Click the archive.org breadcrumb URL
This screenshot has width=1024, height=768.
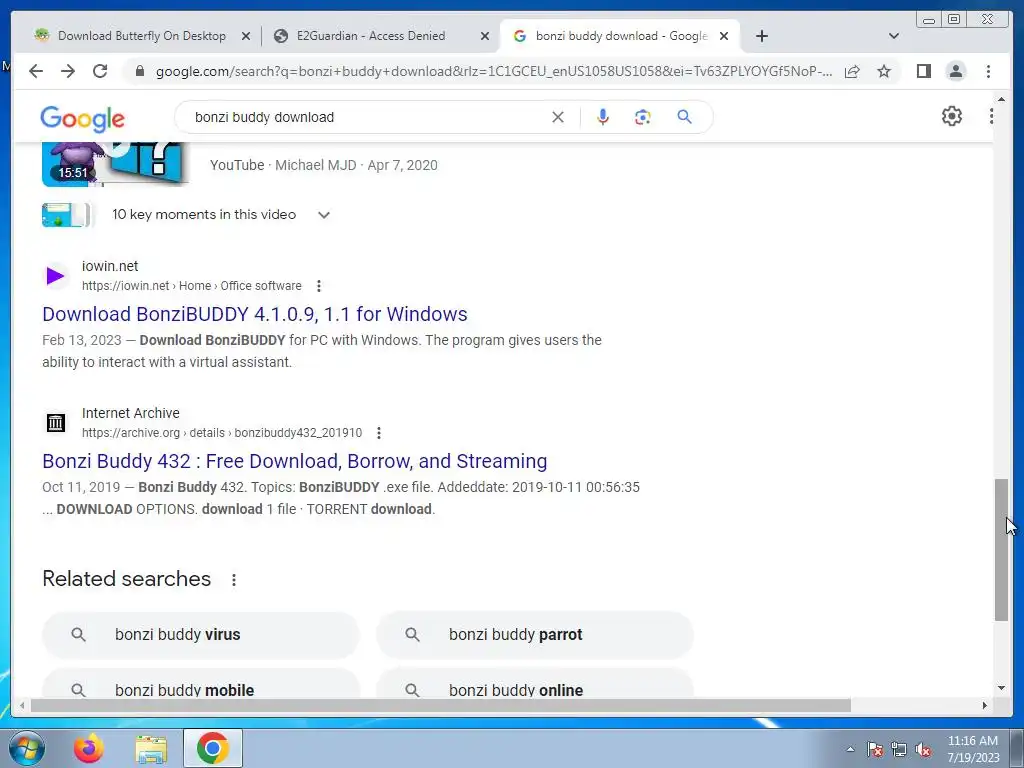(x=221, y=433)
